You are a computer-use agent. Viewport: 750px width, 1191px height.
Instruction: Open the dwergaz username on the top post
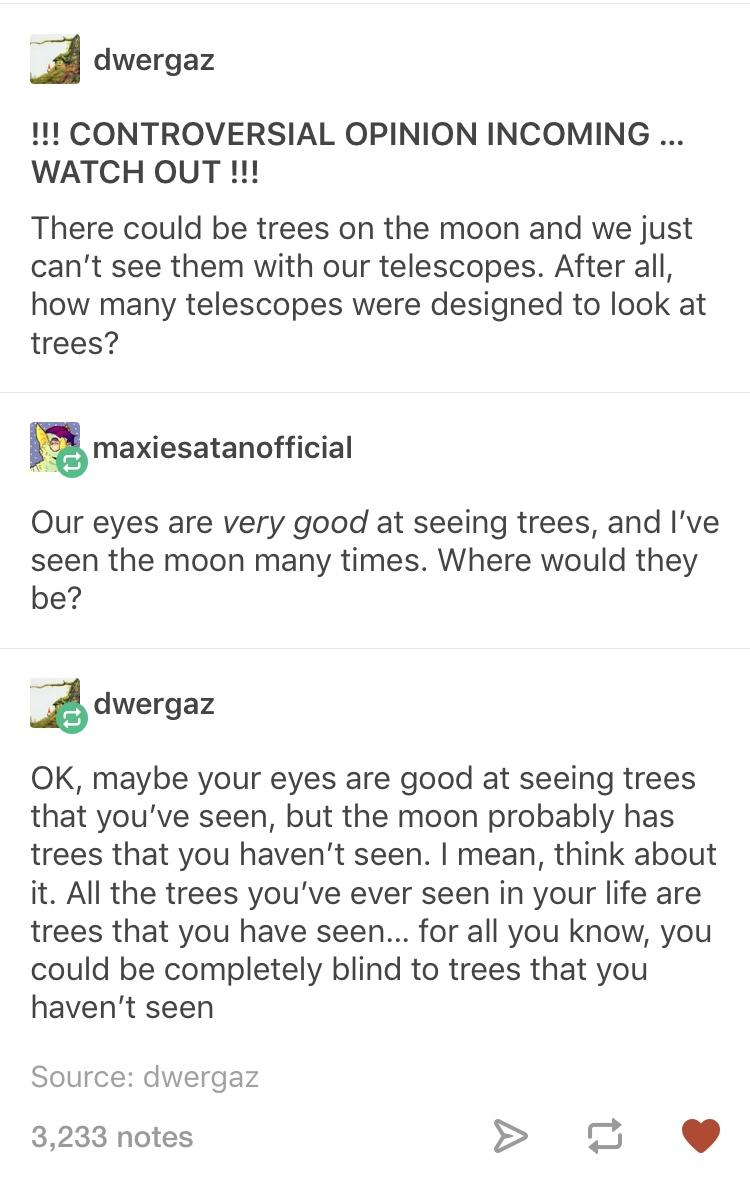[154, 60]
